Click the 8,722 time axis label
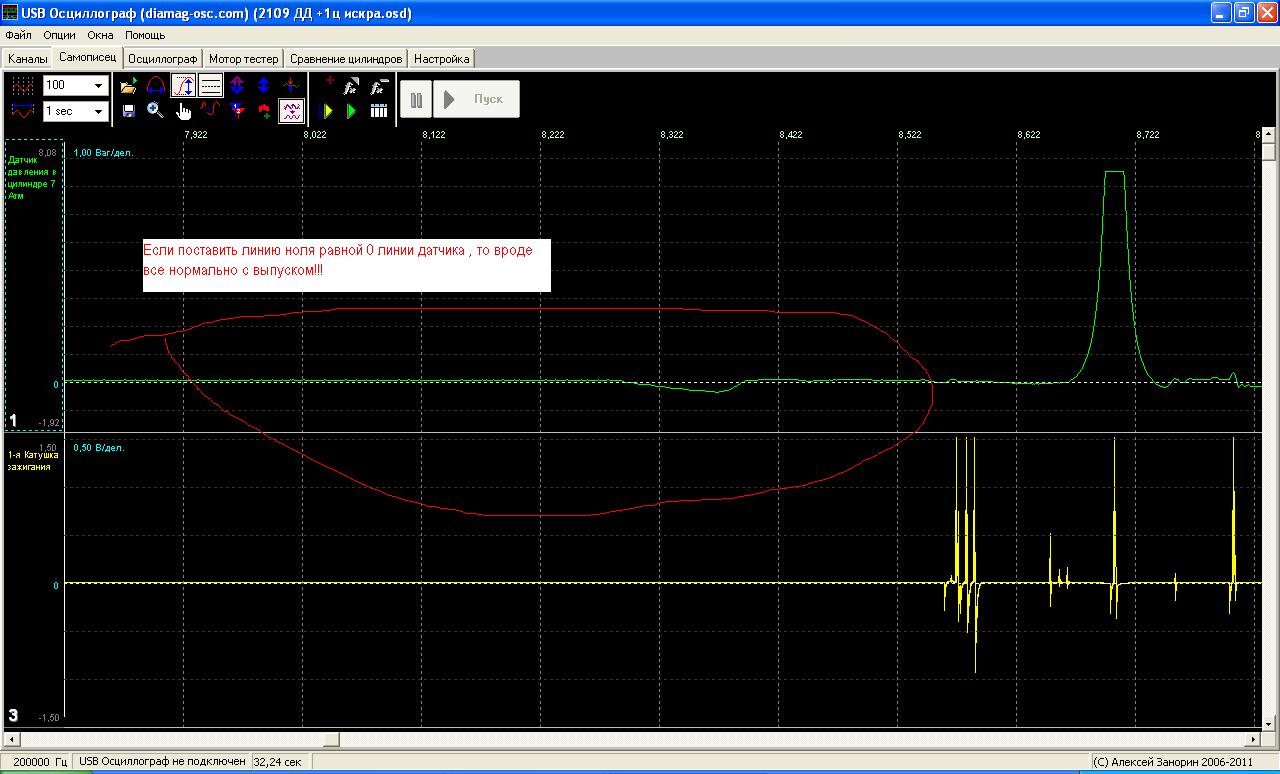The width and height of the screenshot is (1280, 774). coord(1146,134)
